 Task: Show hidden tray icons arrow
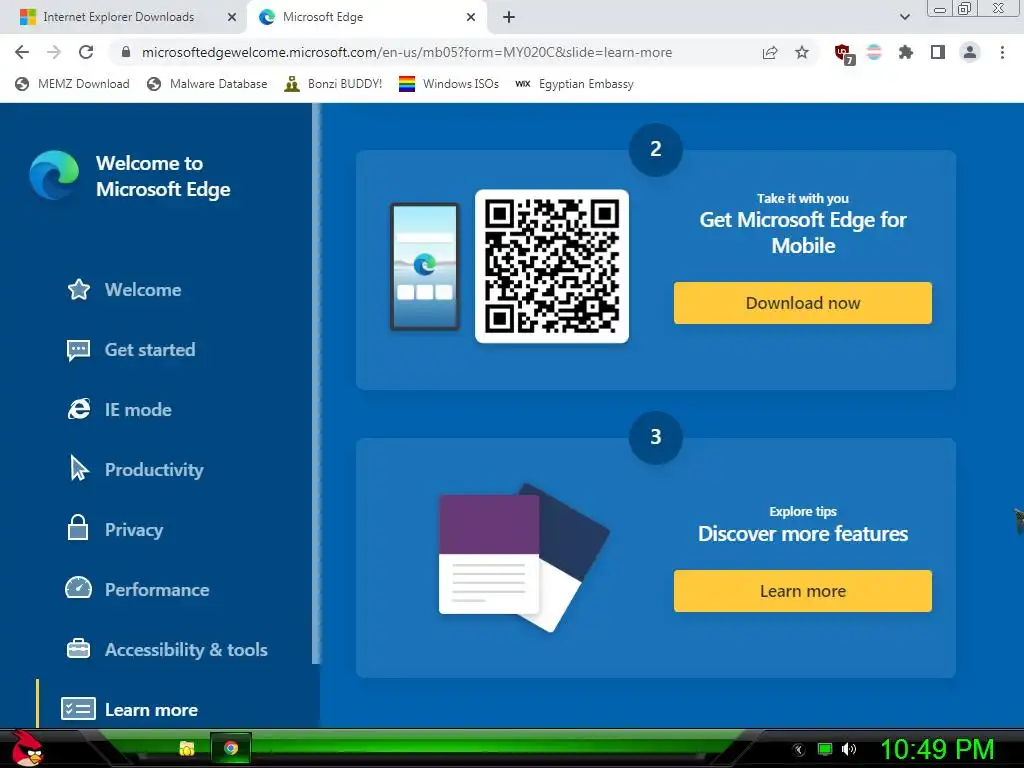798,749
